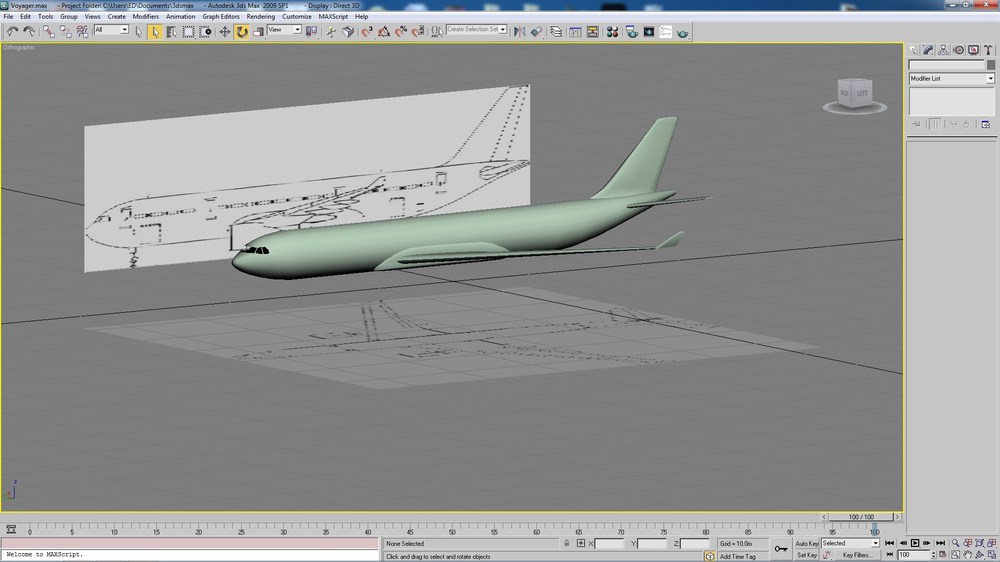Click the Zoom magnifier icon
This screenshot has height=562, width=1000.
(955, 543)
